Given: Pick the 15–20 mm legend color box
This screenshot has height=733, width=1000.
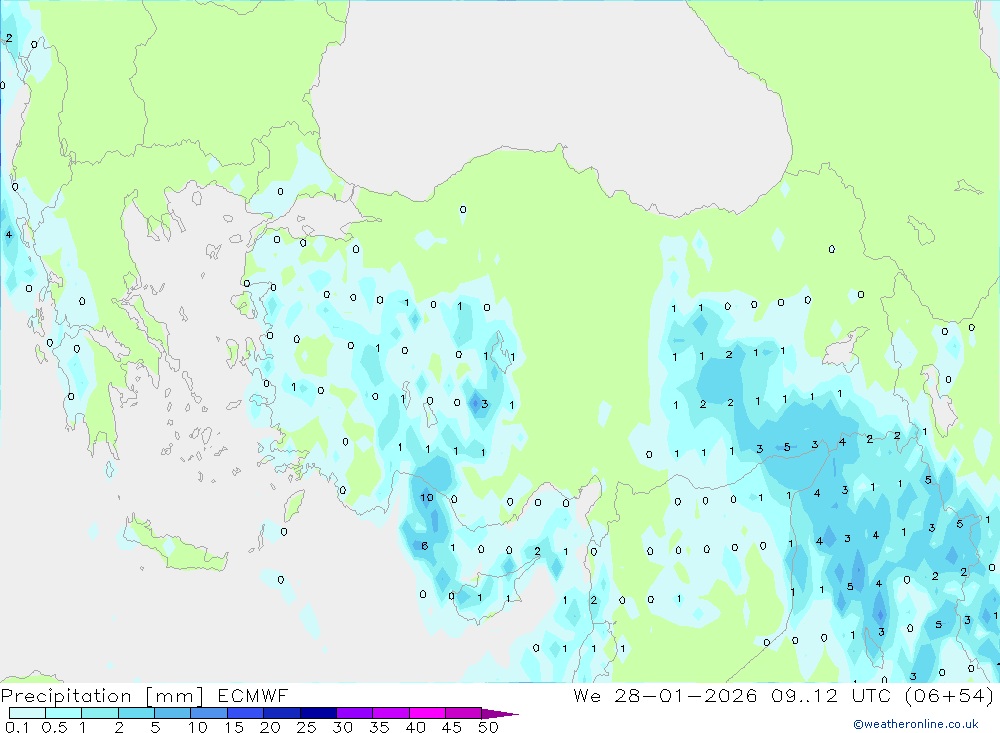Looking at the screenshot, I should tap(246, 713).
